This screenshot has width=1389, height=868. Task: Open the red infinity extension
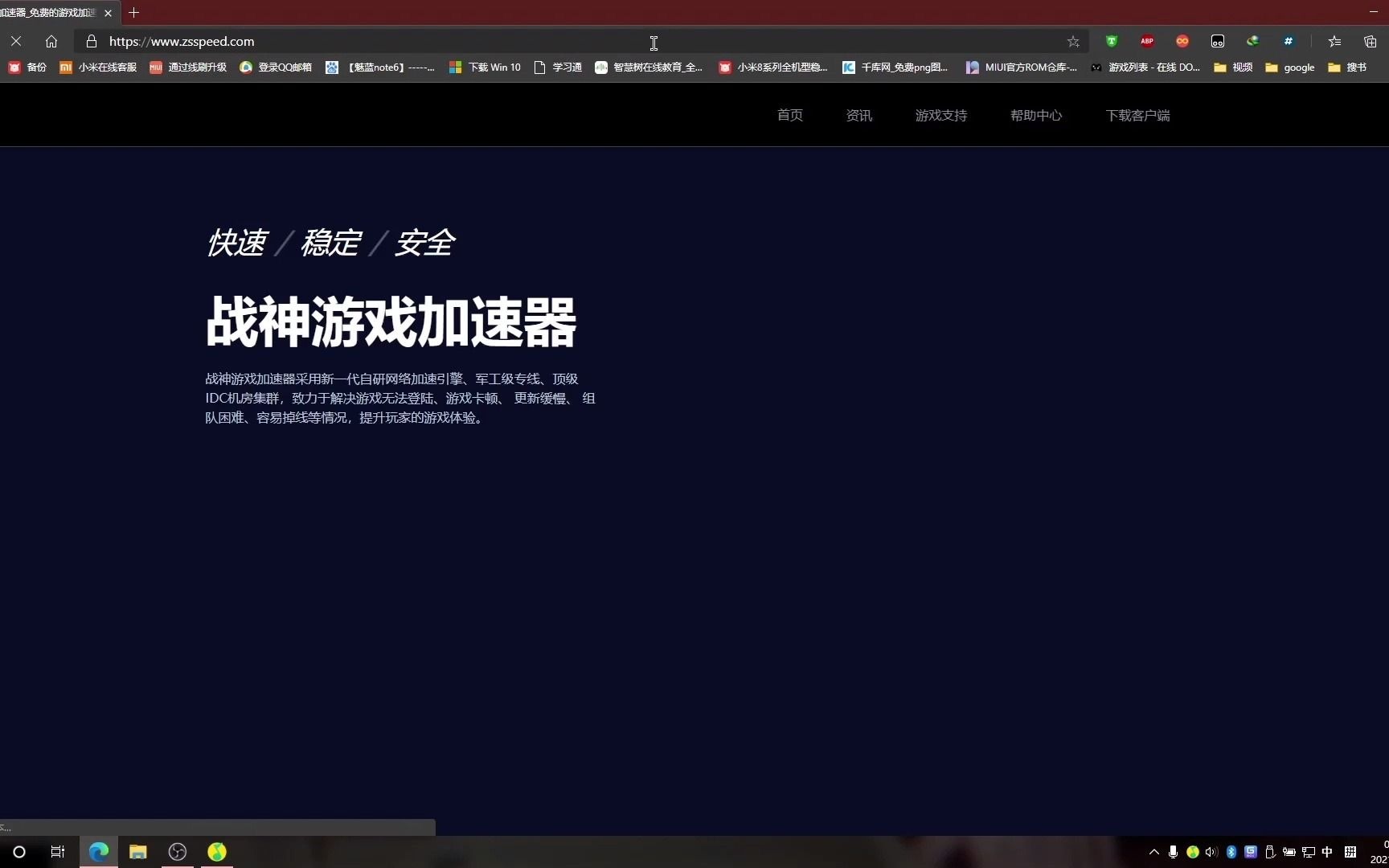[x=1182, y=41]
